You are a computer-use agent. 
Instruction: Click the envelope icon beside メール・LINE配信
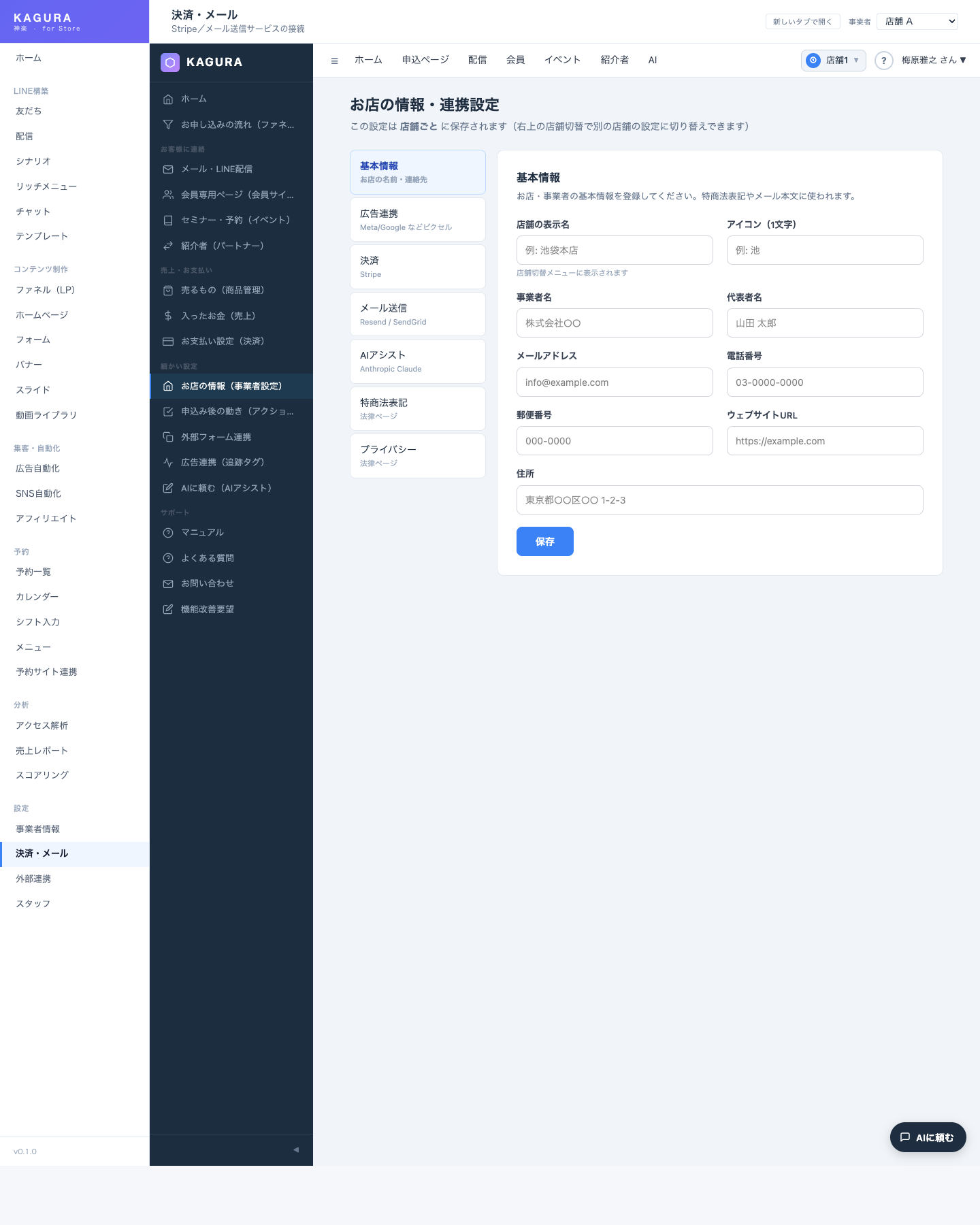(168, 169)
